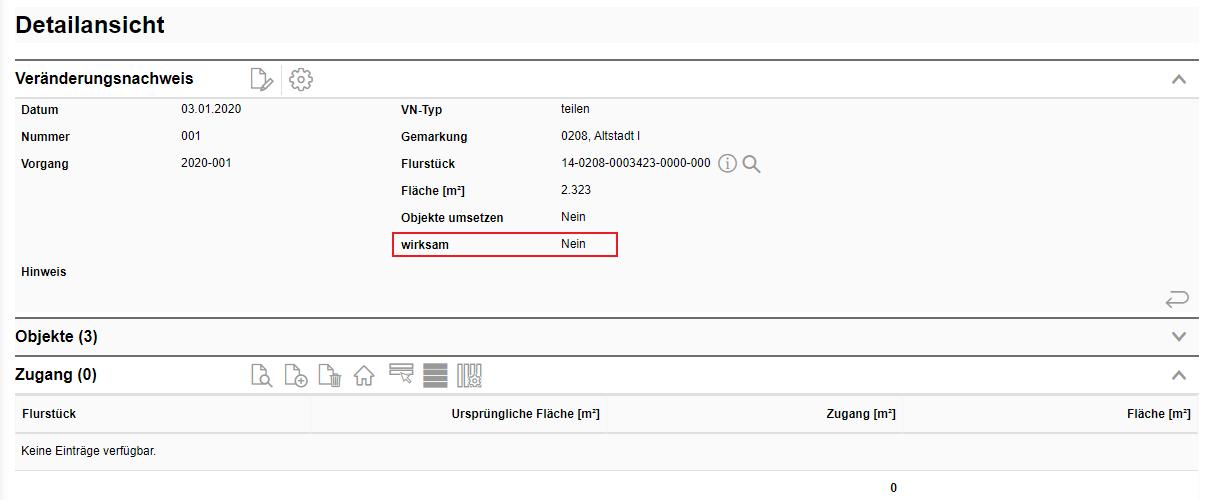Click the Zugang [m²] column header

coord(860,414)
